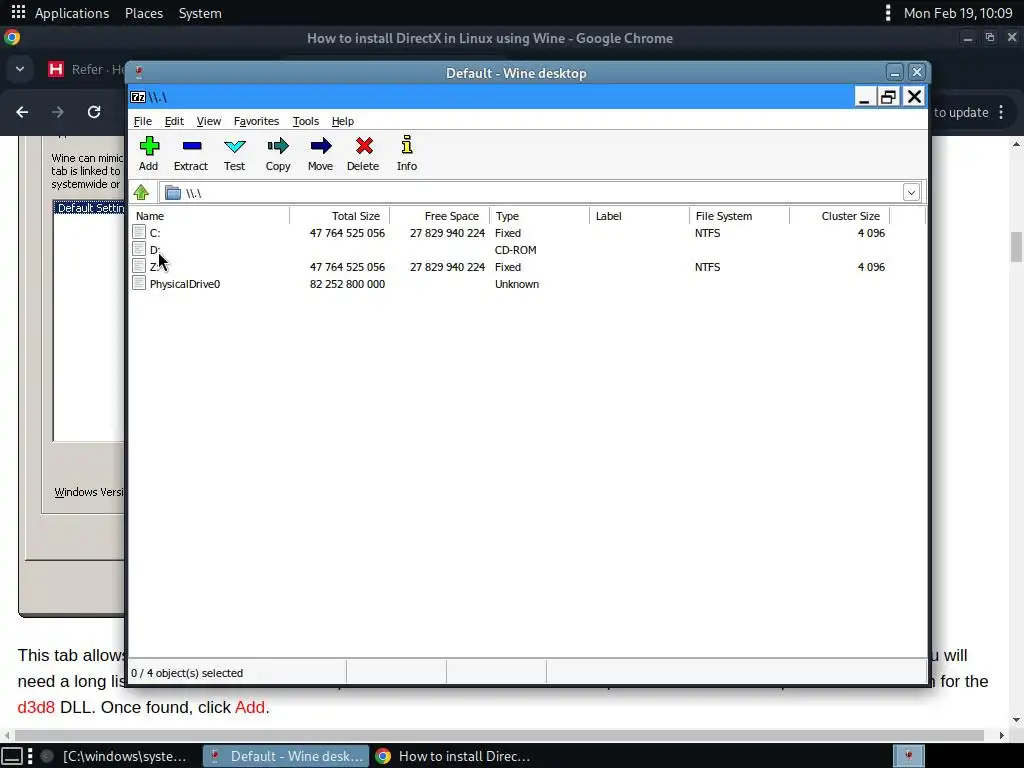Screen dimensions: 1024x768
Task: Restore down the 7-Zip window
Action: pos(888,97)
